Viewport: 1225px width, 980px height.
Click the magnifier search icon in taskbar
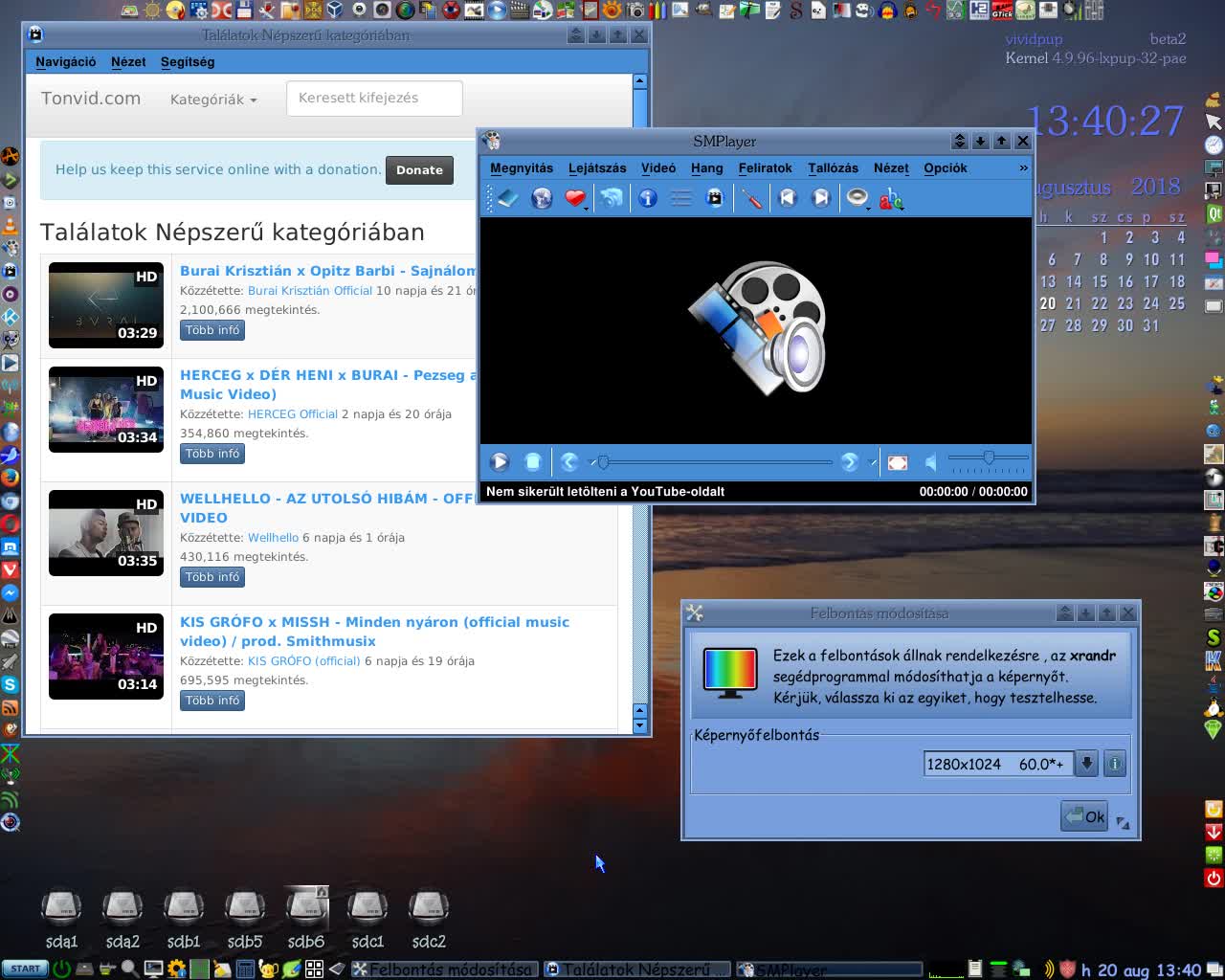(x=129, y=969)
